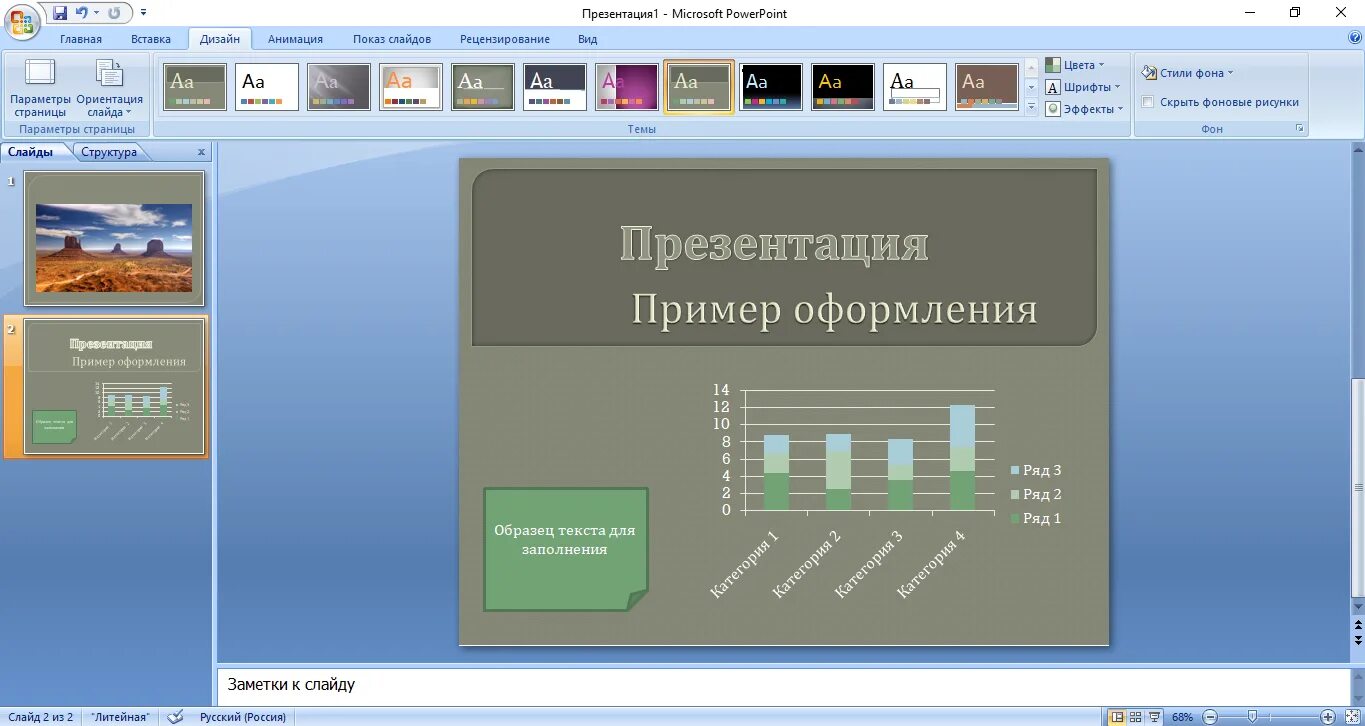Click the Русский (Россия) language button
The width and height of the screenshot is (1365, 726).
coord(242,716)
